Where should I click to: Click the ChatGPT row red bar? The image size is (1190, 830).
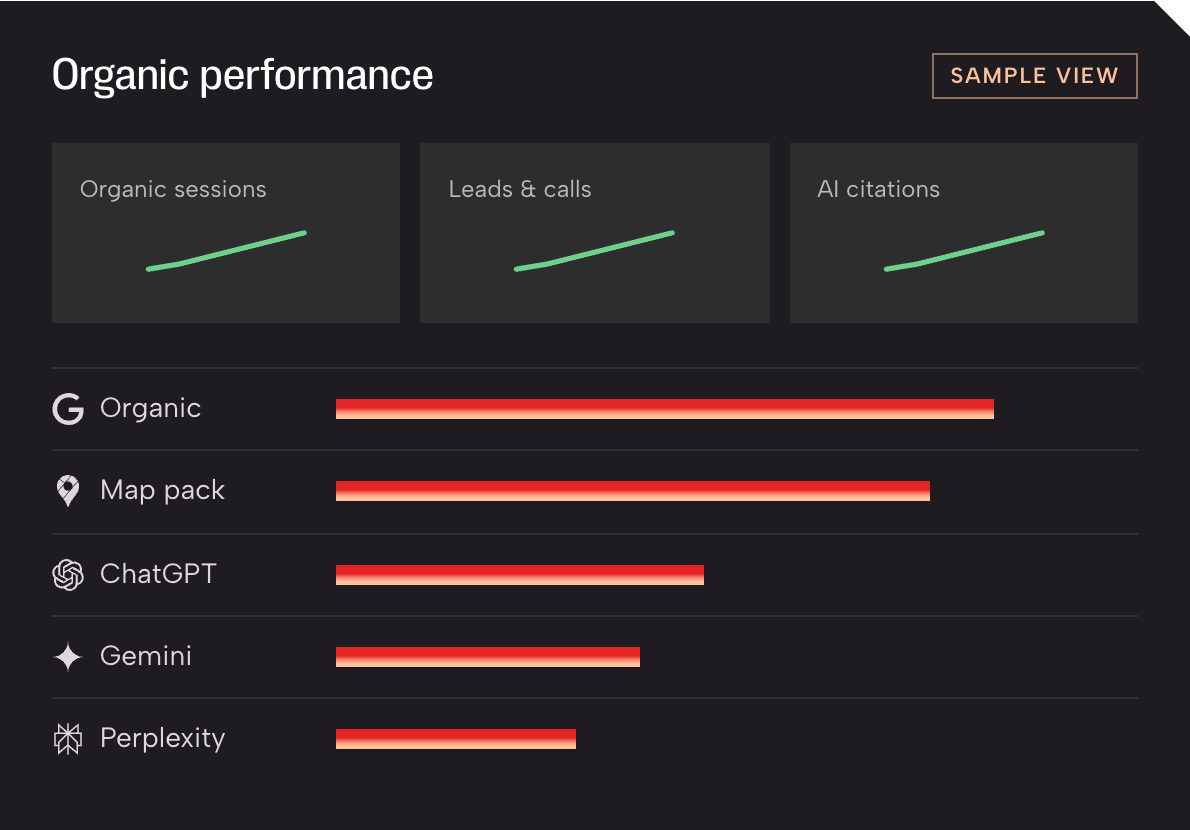(520, 575)
